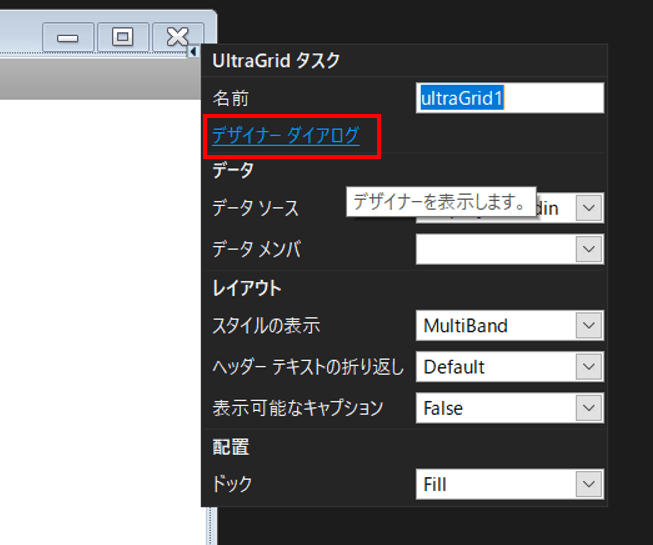Open the データ ソース dropdown
The height and width of the screenshot is (545, 653).
point(588,207)
